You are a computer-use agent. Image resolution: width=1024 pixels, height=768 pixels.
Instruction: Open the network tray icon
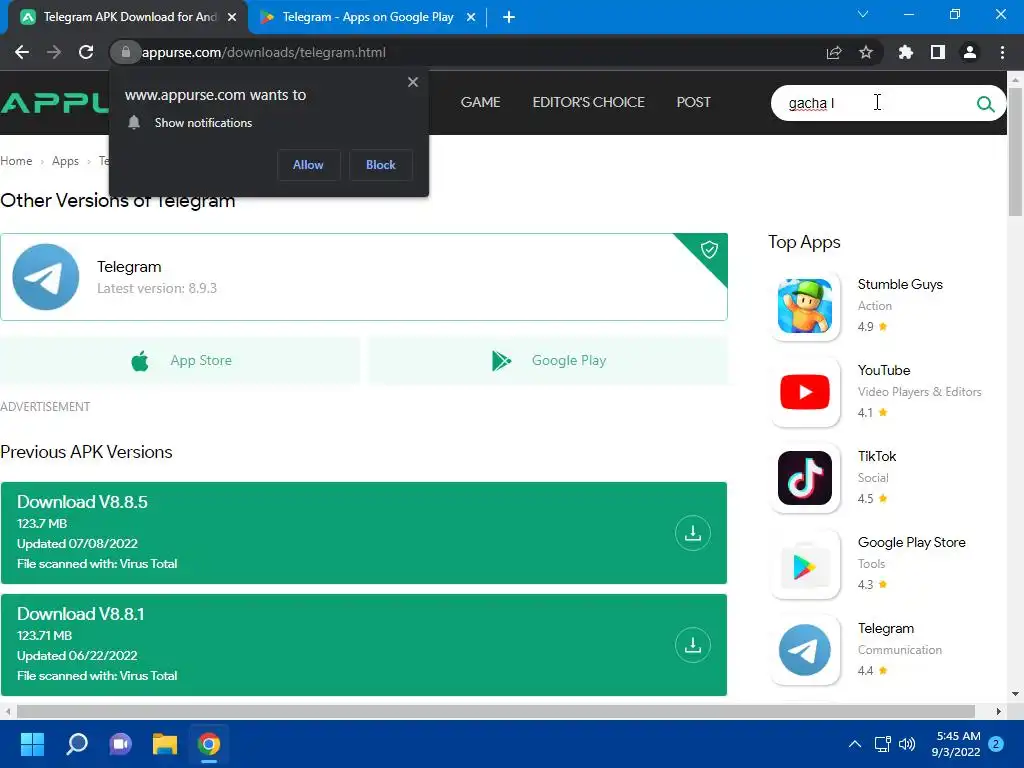point(883,744)
